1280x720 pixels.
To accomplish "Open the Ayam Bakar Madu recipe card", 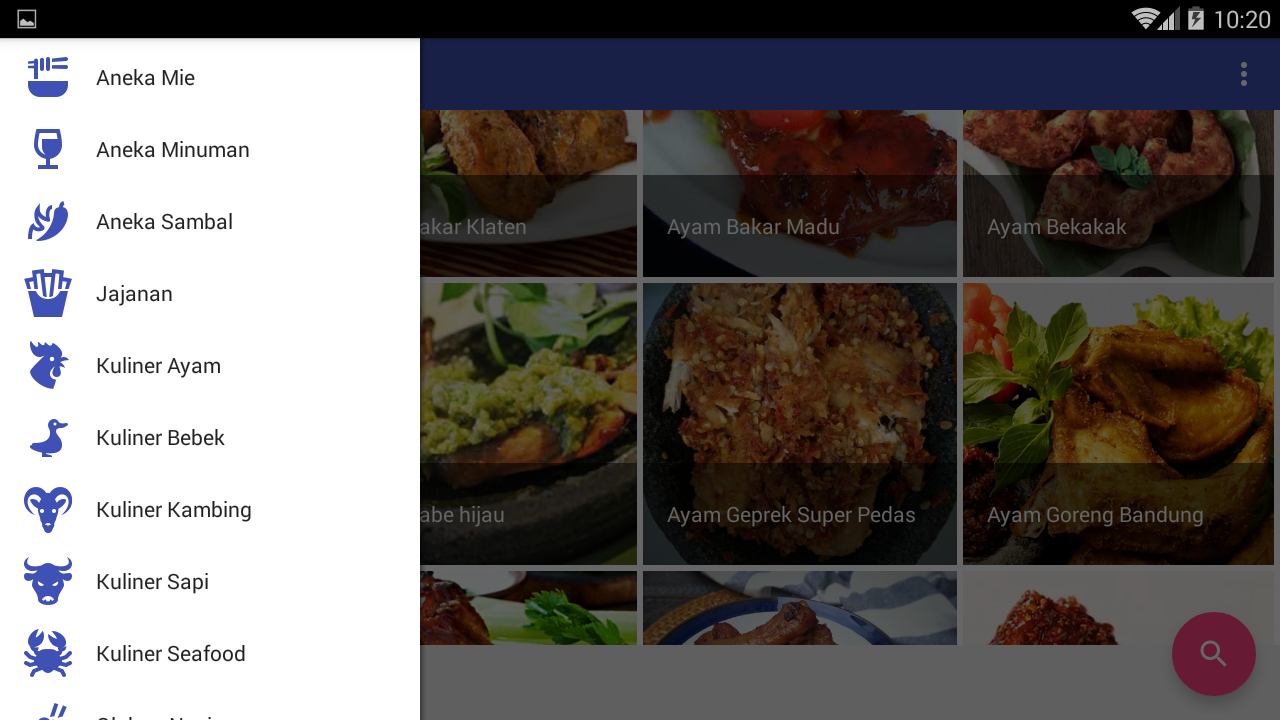I will pos(800,193).
